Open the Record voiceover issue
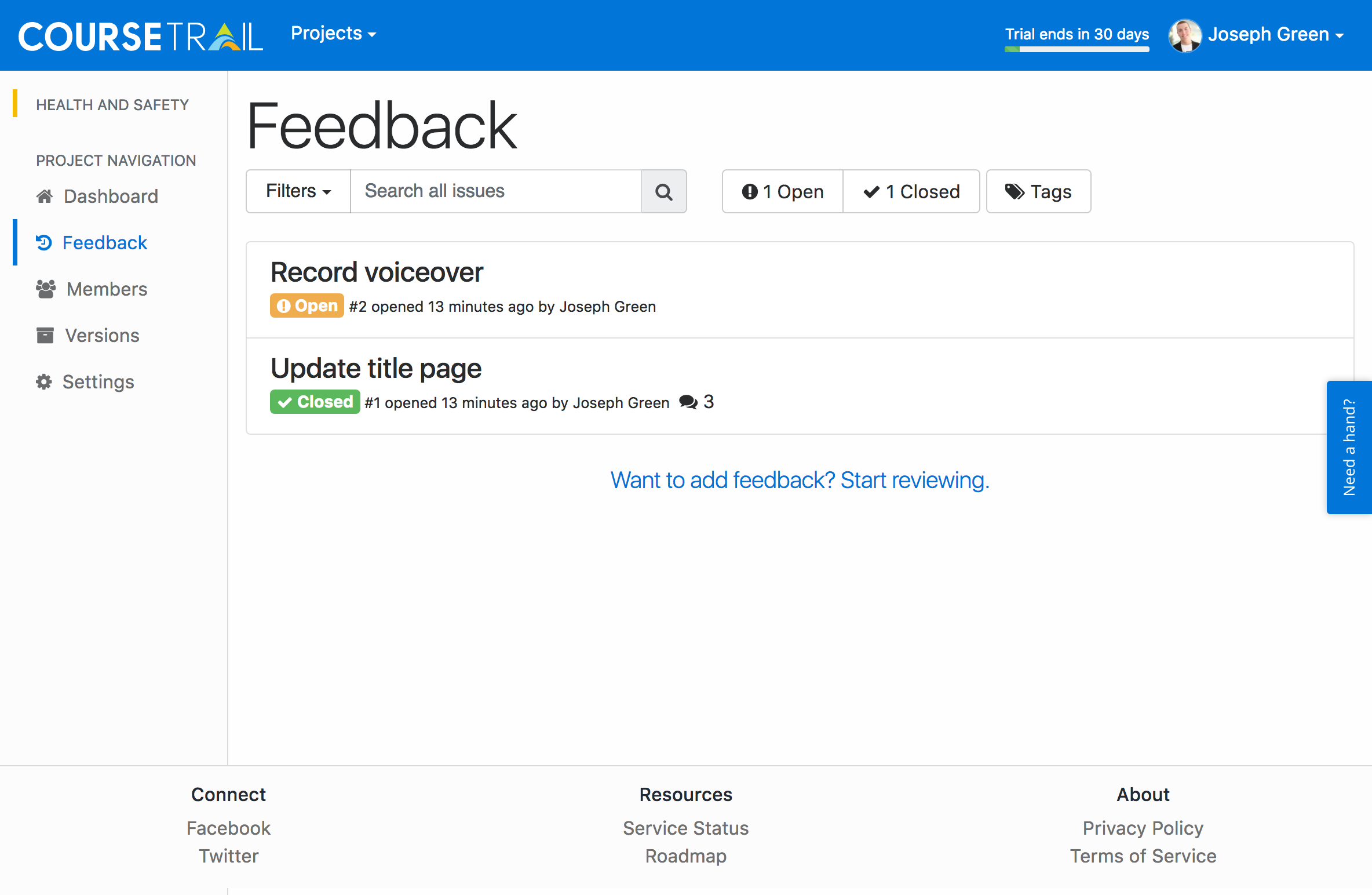 tap(377, 272)
